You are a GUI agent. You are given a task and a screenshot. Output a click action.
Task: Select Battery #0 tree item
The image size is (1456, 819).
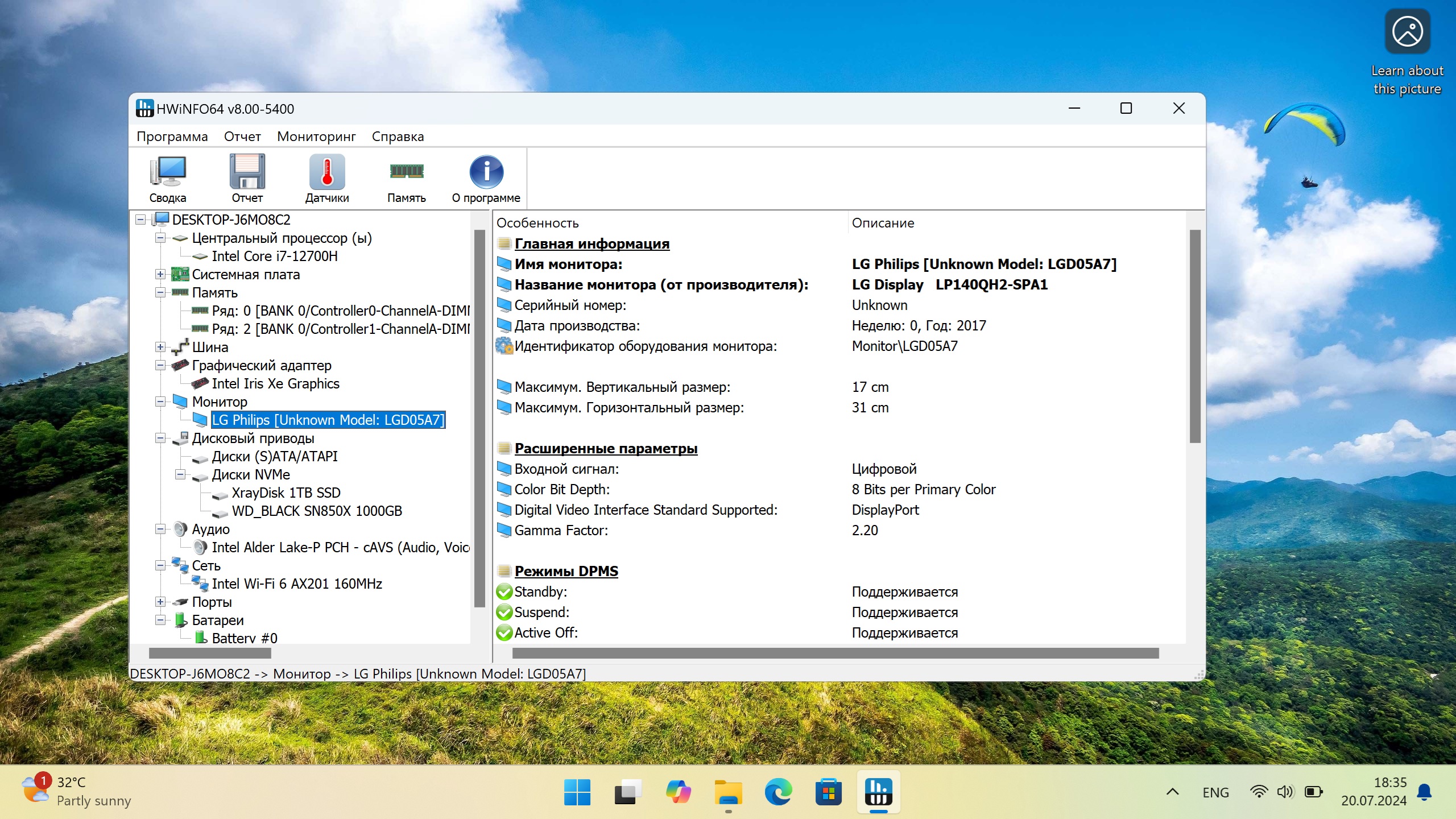click(245, 638)
